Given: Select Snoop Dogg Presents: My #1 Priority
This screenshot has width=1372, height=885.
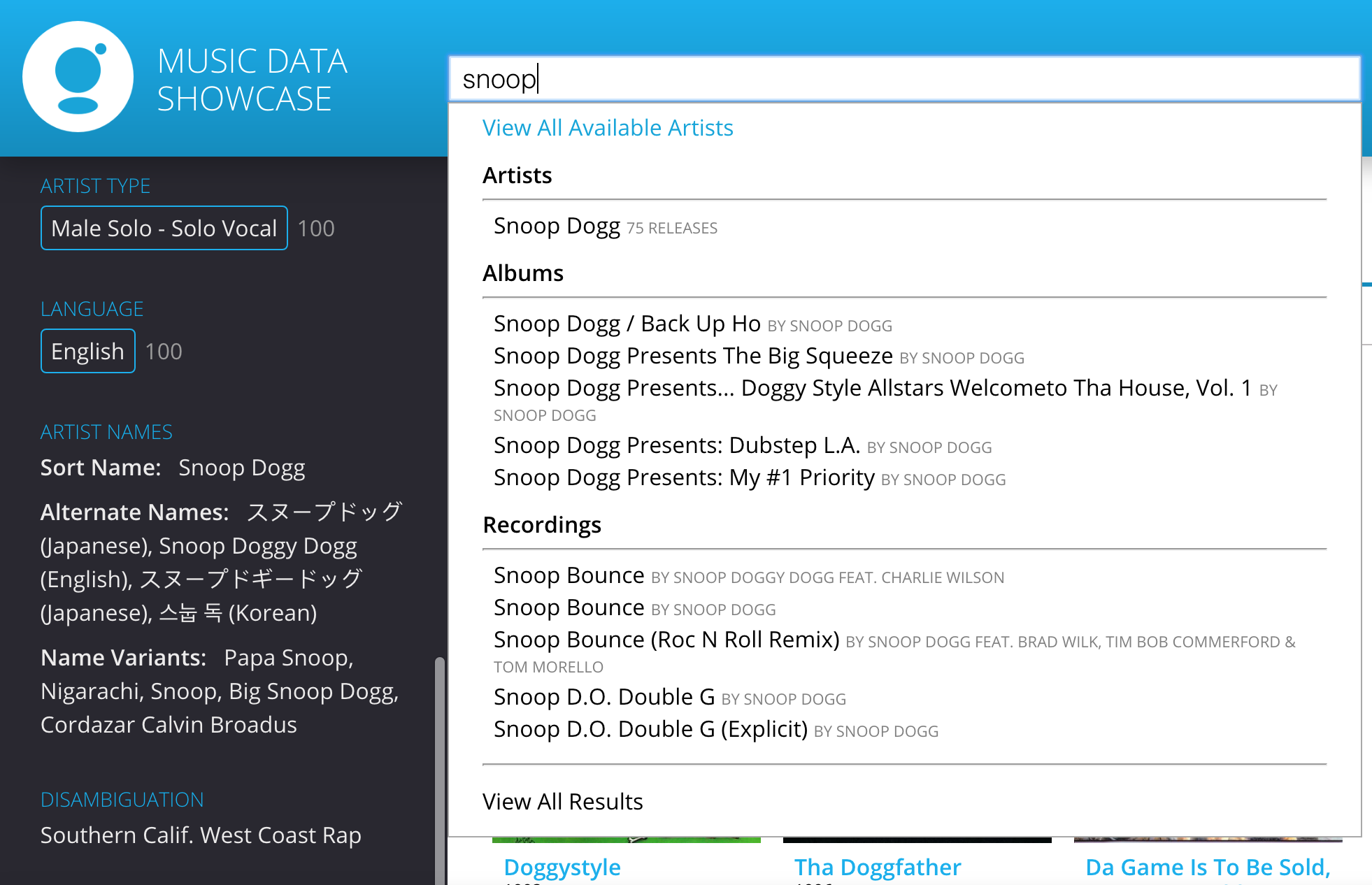Looking at the screenshot, I should click(x=683, y=478).
